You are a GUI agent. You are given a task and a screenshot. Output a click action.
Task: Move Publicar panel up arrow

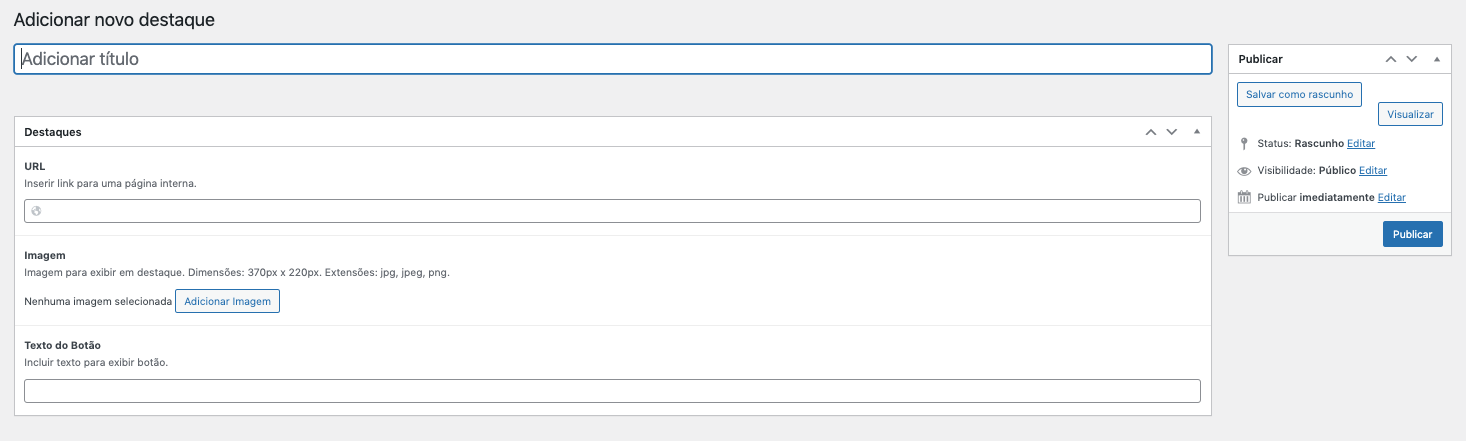tap(1390, 59)
